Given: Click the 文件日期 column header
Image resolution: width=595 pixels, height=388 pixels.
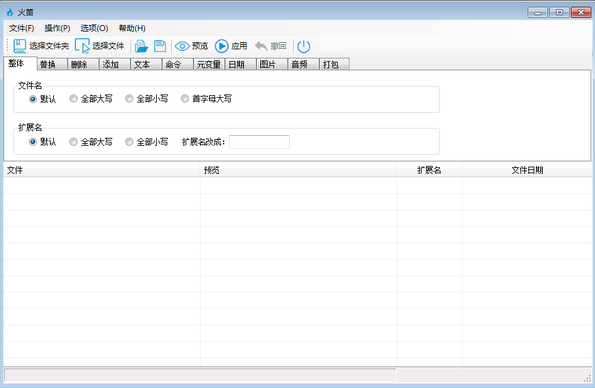Looking at the screenshot, I should (527, 170).
